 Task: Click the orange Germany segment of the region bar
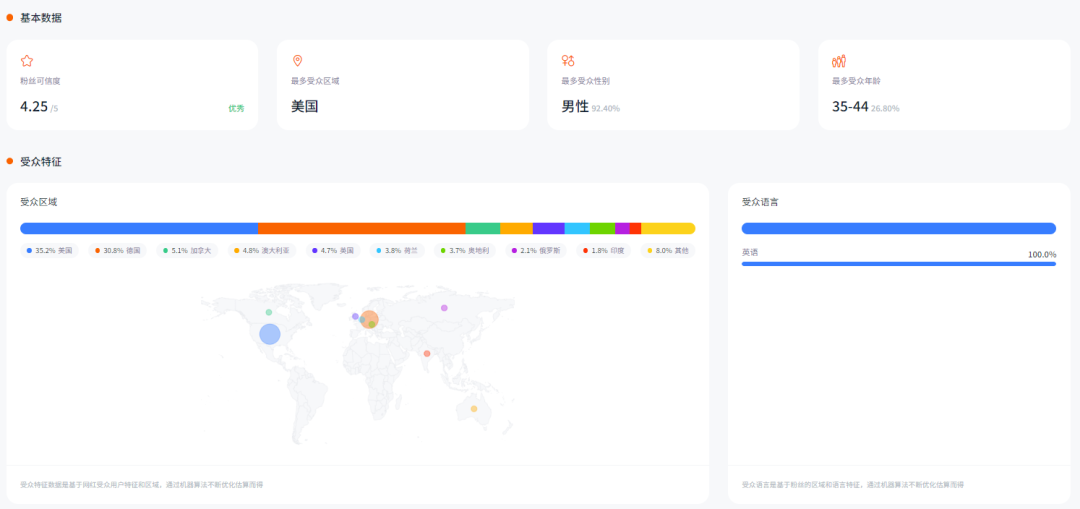362,229
